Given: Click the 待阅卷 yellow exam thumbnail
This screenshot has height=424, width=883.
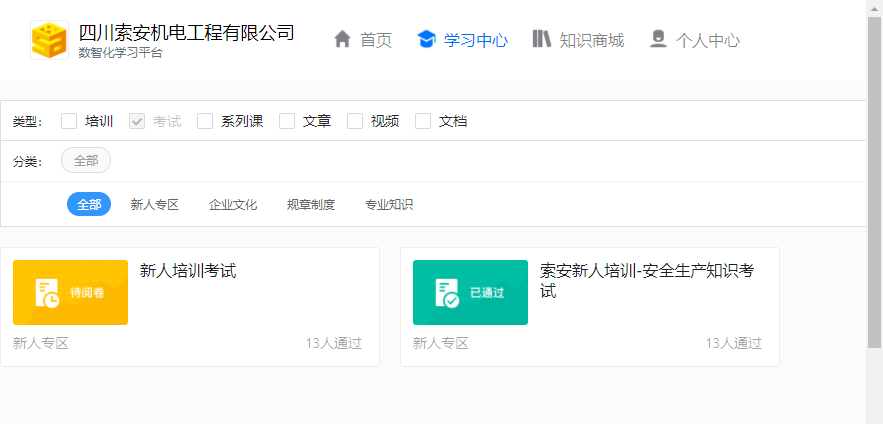Looking at the screenshot, I should point(70,292).
